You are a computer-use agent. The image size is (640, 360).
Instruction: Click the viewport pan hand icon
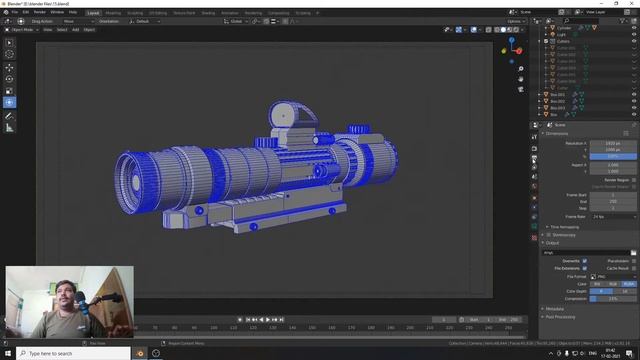click(521, 79)
